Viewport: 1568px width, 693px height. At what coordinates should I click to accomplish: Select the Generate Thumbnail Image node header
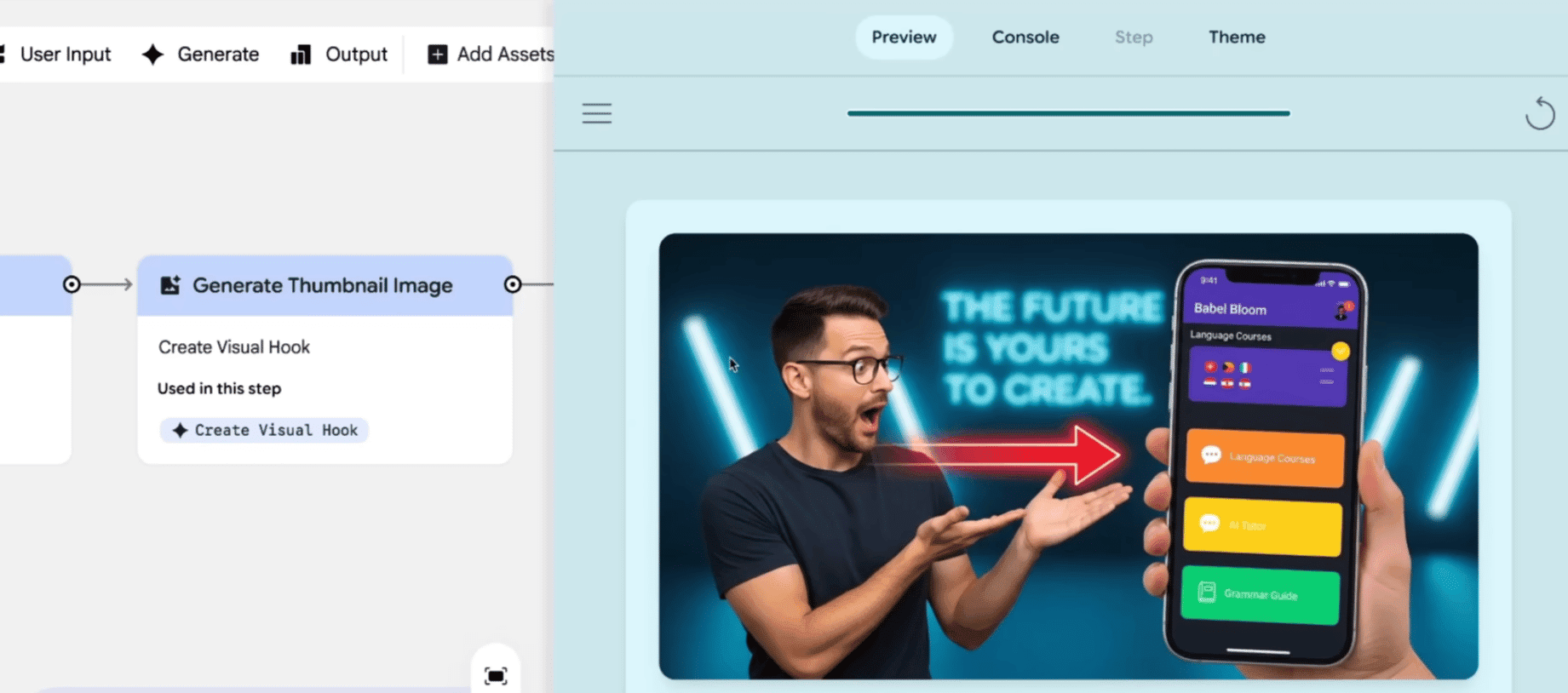pyautogui.click(x=325, y=285)
